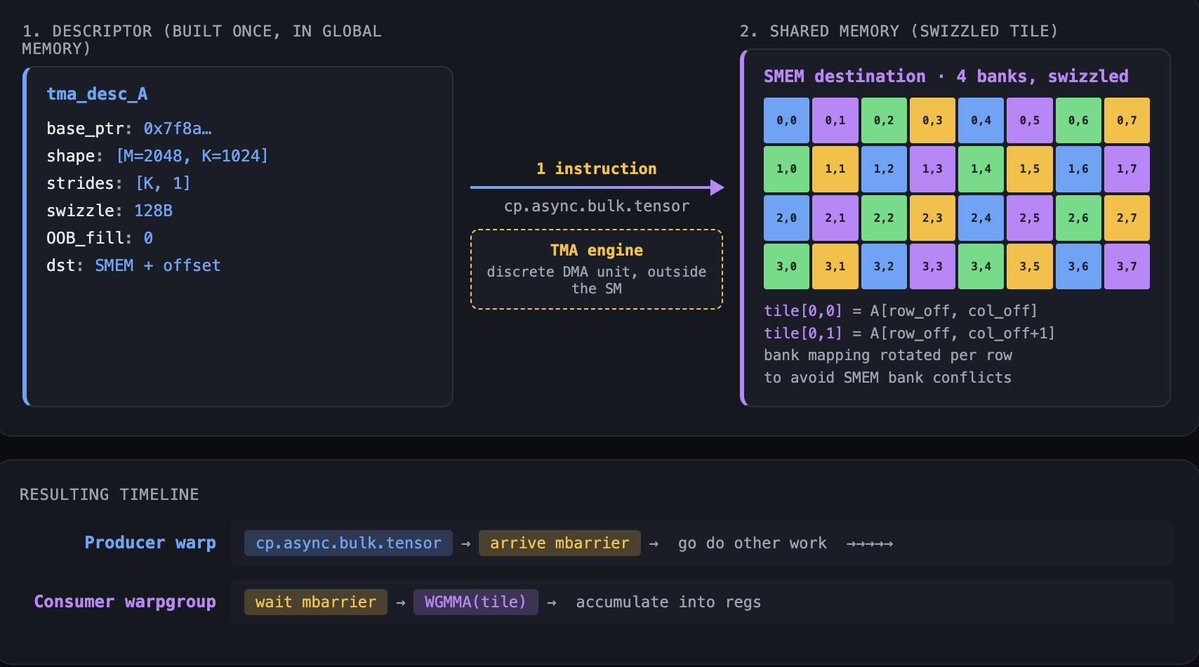
Task: Click the SMEM destination heading
Action: tap(945, 77)
